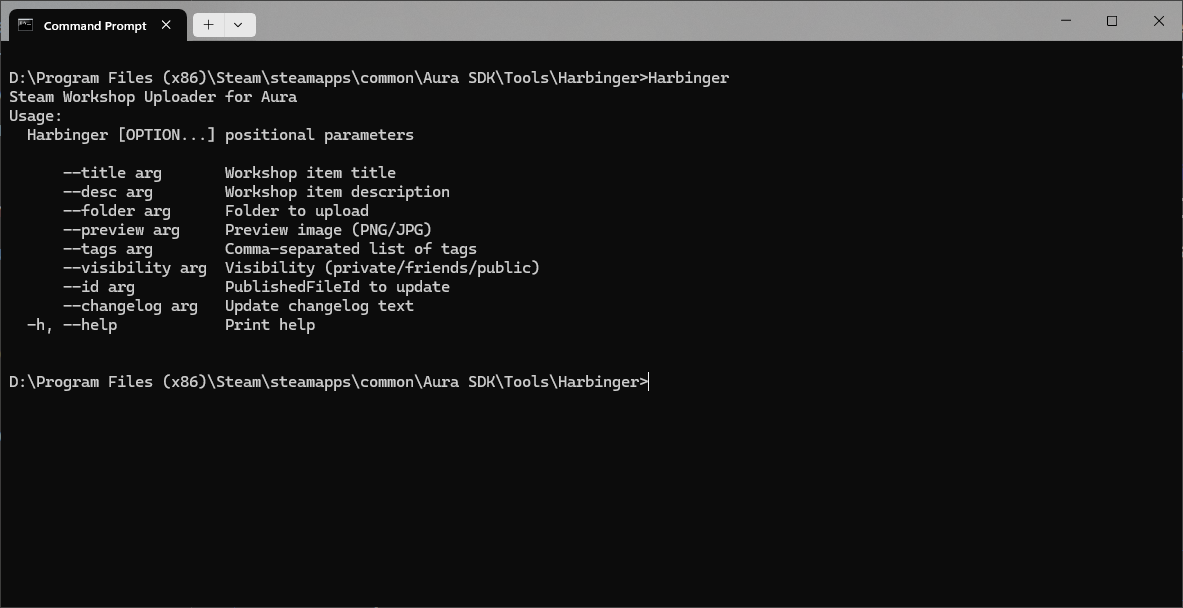Screen dimensions: 1183x608
Task: Click the 'Comma-separated list of tags' text
Action: pos(351,249)
